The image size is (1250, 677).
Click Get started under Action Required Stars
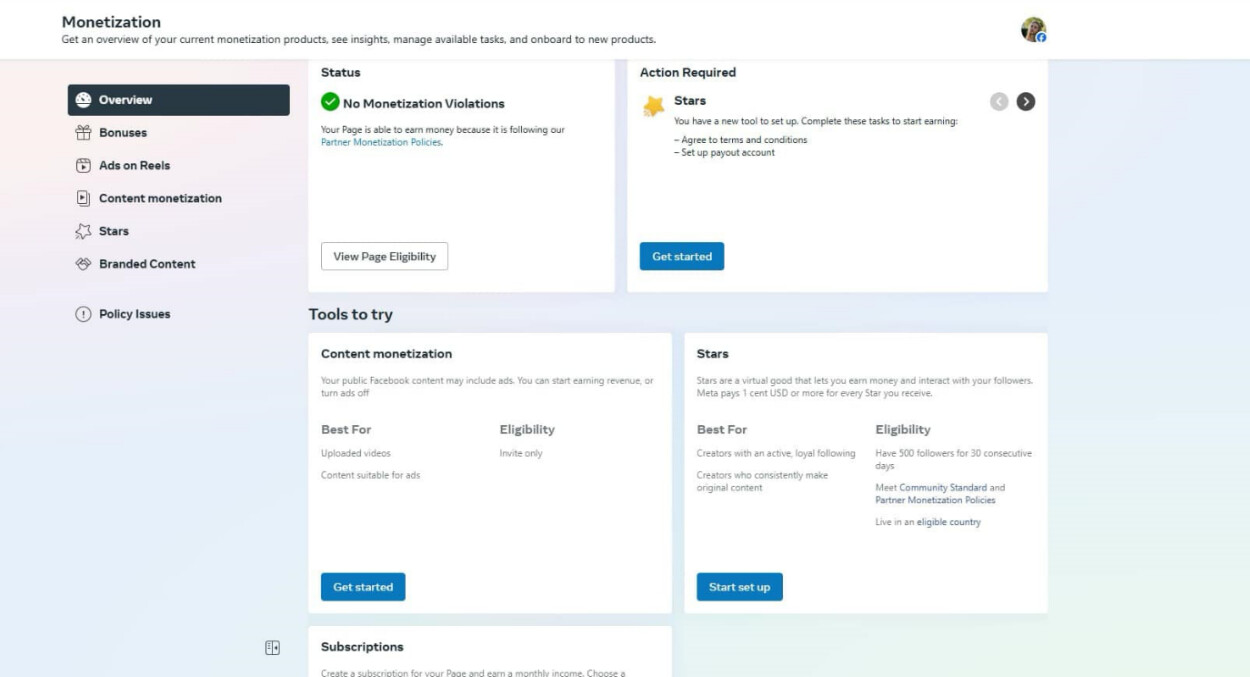[x=682, y=257]
